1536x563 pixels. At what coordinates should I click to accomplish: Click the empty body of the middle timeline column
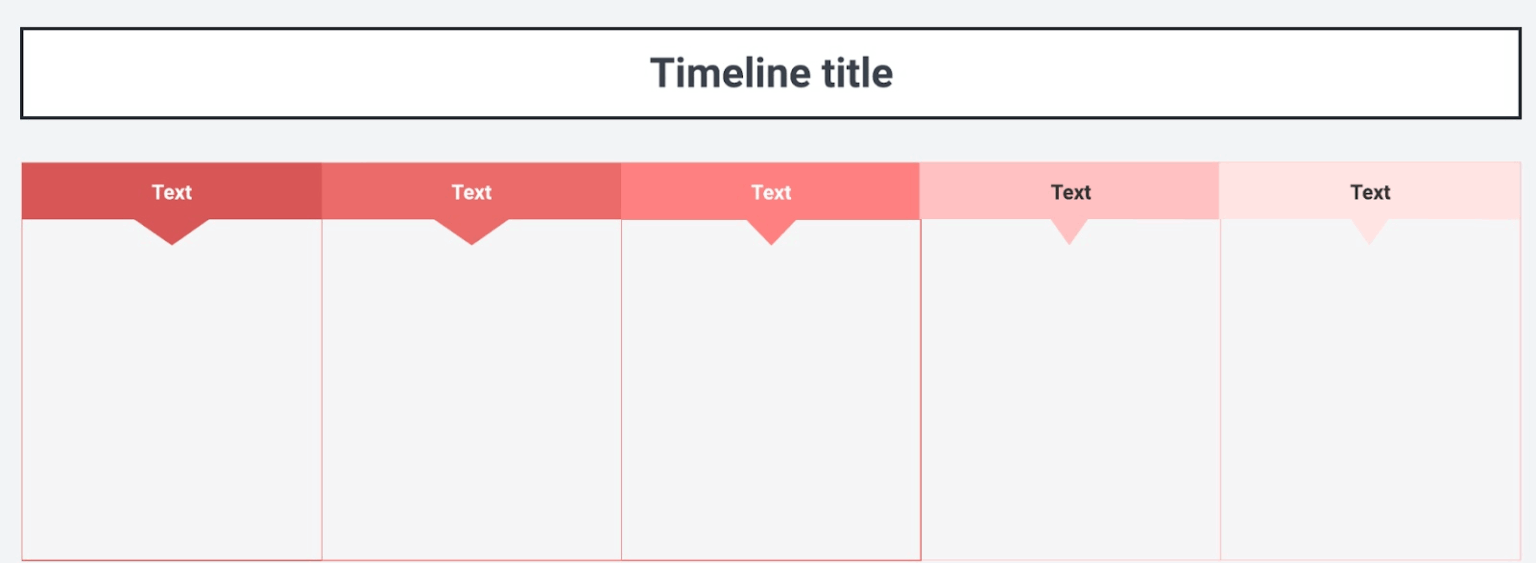[771, 400]
